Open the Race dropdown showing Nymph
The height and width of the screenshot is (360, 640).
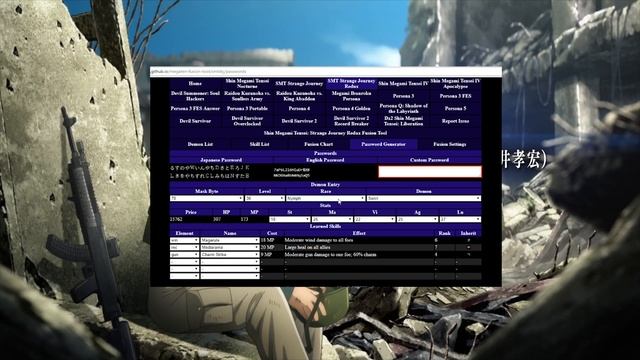[325, 198]
